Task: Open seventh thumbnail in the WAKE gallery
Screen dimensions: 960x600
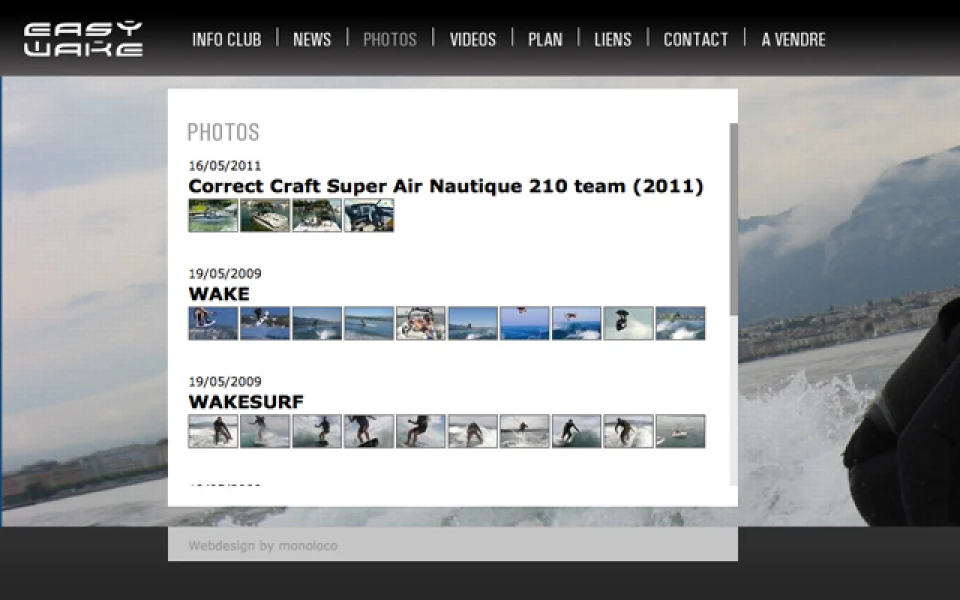Action: [525, 323]
